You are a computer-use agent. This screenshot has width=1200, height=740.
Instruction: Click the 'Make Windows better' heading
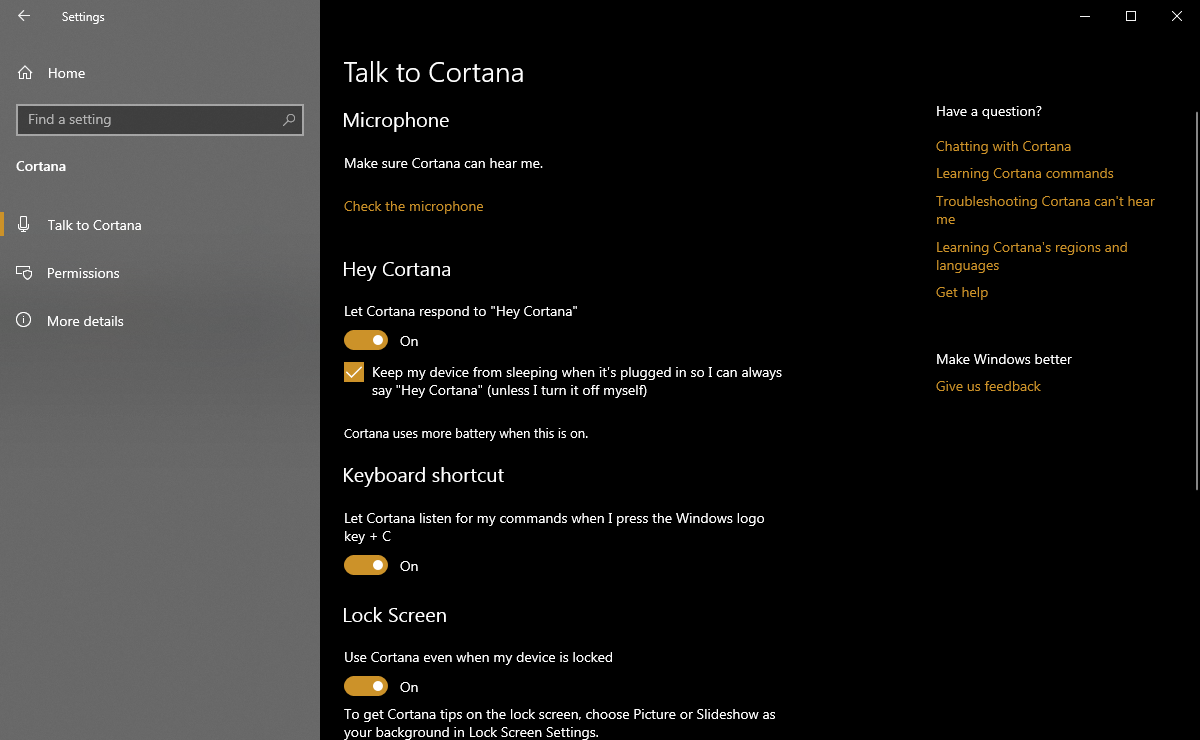pyautogui.click(x=1004, y=359)
